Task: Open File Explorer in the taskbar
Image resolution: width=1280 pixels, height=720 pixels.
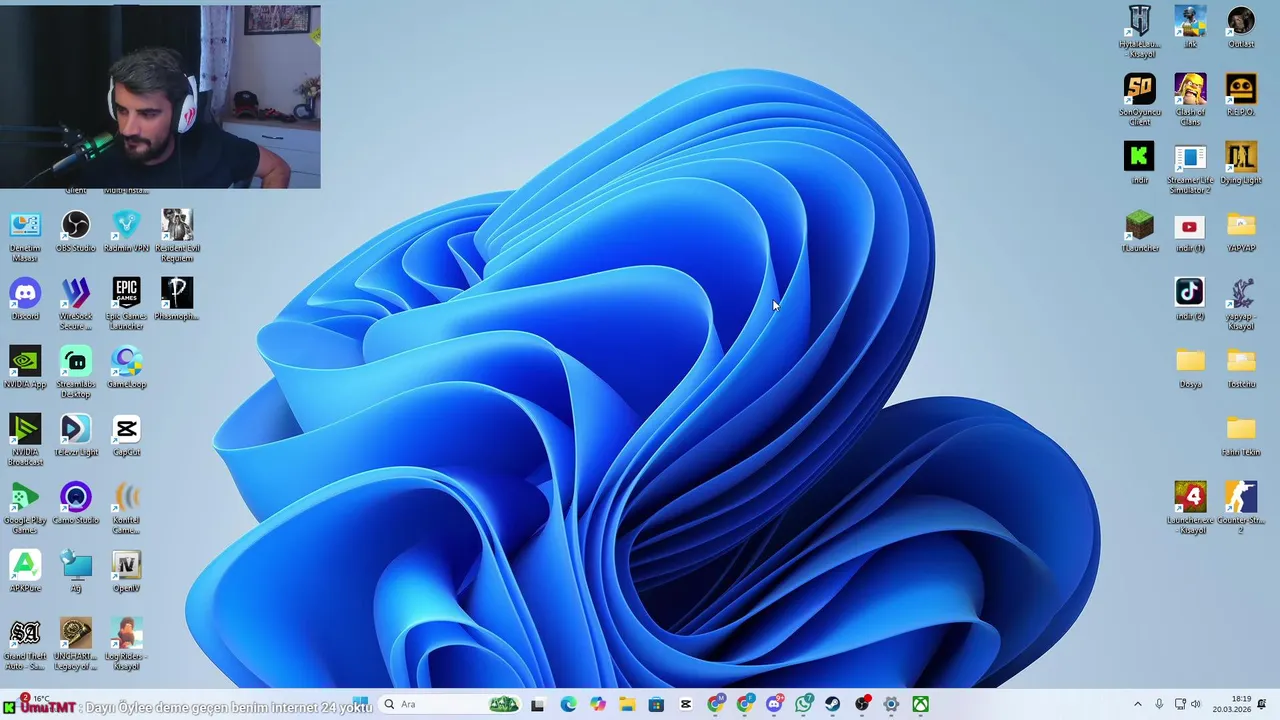Action: pos(627,704)
